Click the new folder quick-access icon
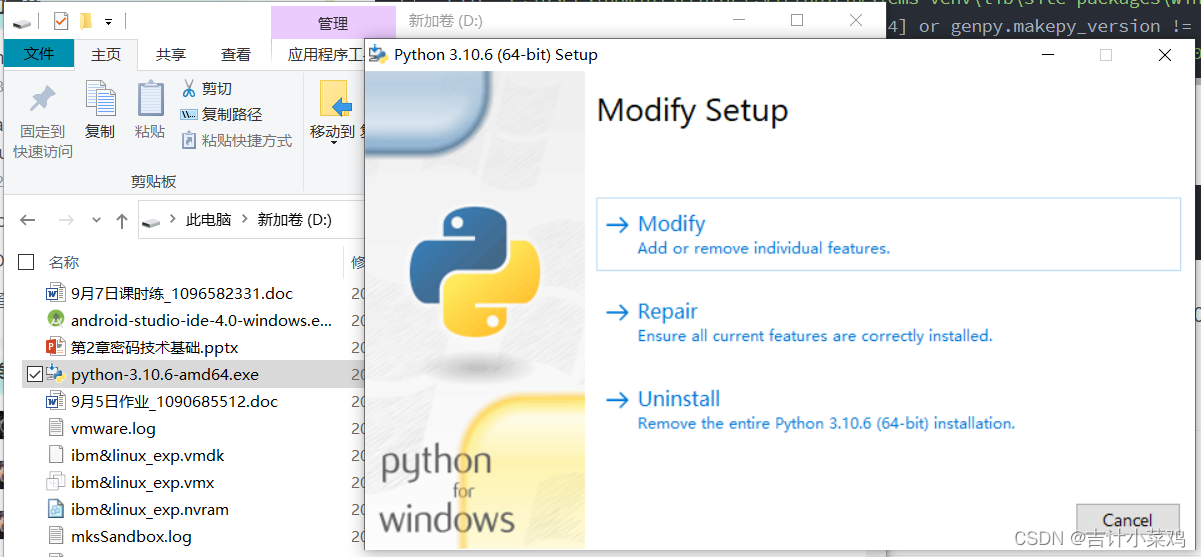 click(86, 20)
